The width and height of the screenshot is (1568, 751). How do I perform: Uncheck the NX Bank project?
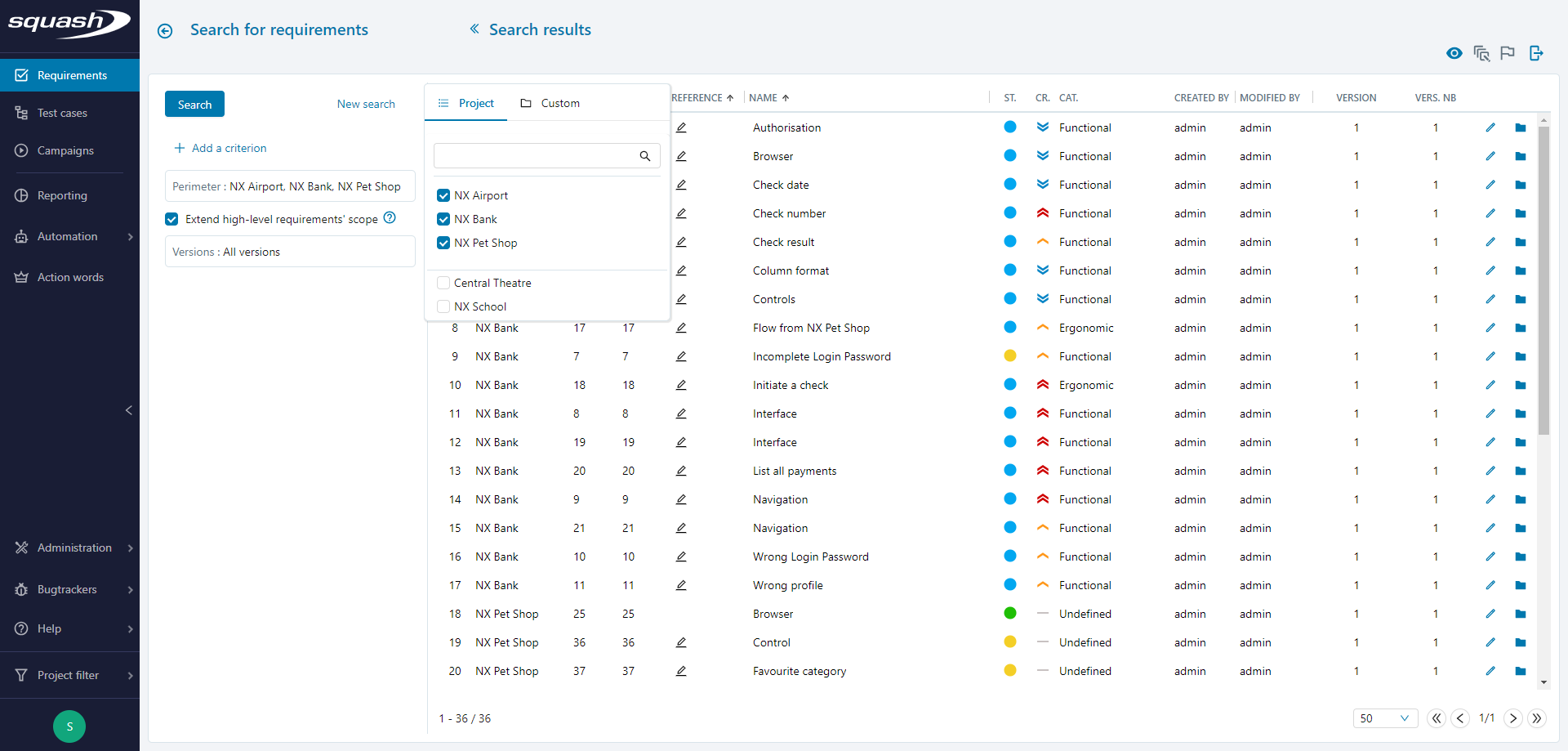tap(443, 219)
